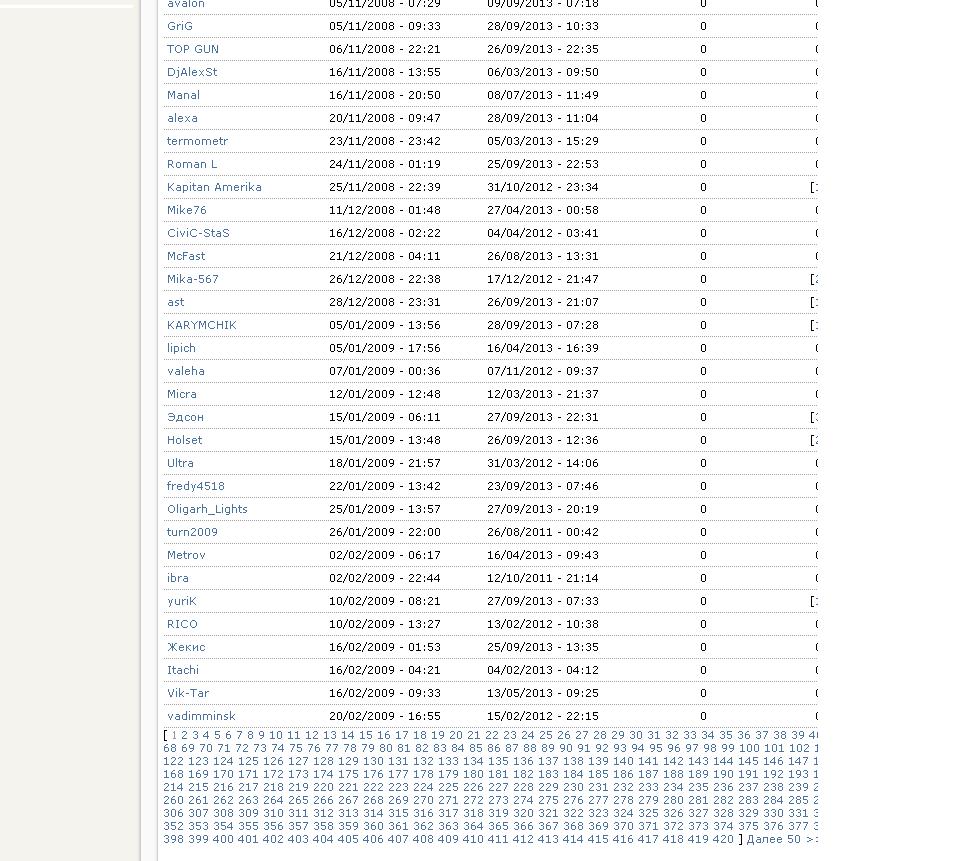
Task: Click the Mike76 username link
Action: (186, 210)
